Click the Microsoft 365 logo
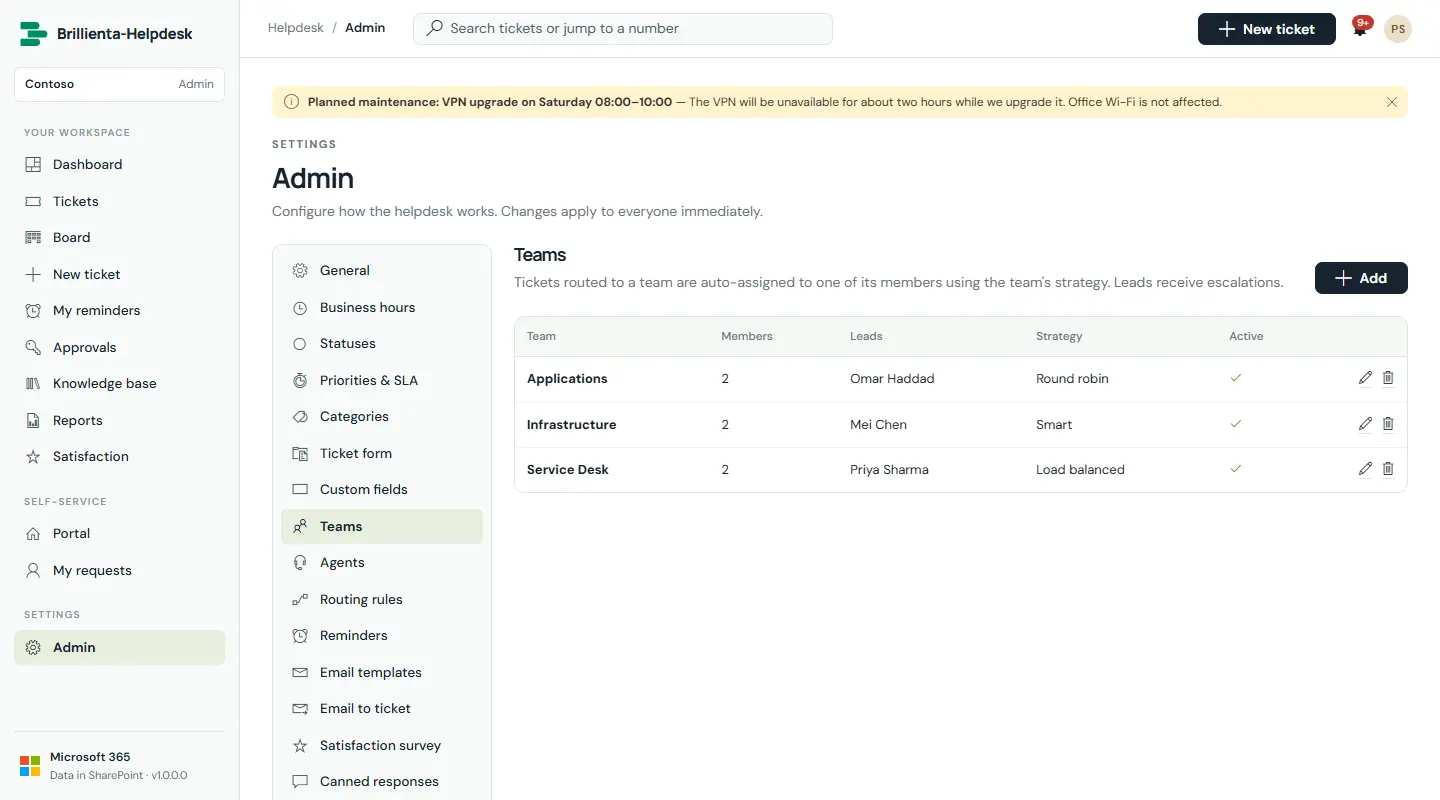1440x800 pixels. 30,767
